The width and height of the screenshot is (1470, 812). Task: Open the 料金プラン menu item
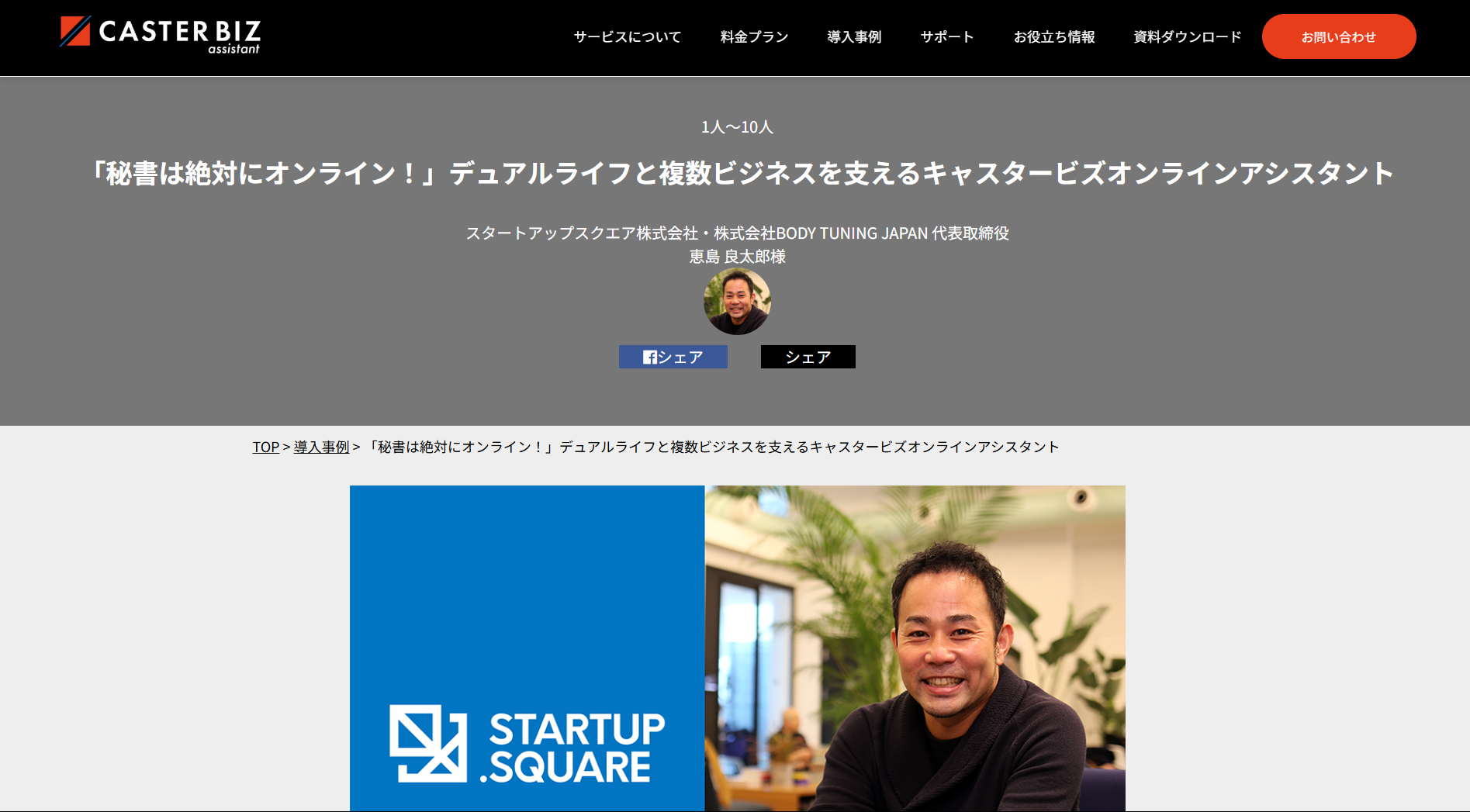(x=754, y=36)
